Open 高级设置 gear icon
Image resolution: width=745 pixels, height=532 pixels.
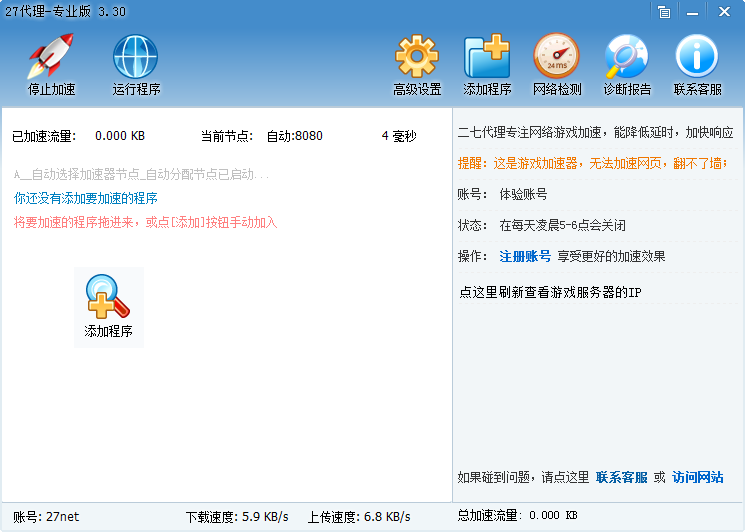coord(417,57)
